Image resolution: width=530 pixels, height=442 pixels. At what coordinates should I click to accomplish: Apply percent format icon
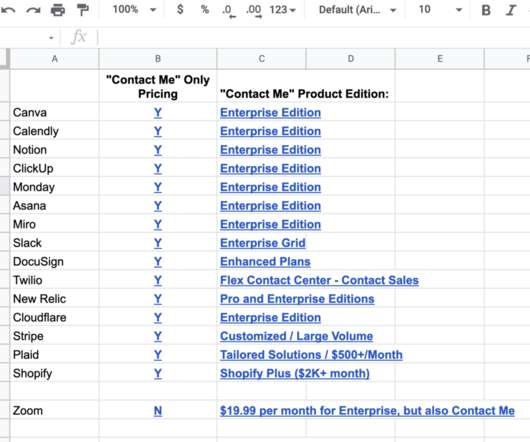[204, 9]
